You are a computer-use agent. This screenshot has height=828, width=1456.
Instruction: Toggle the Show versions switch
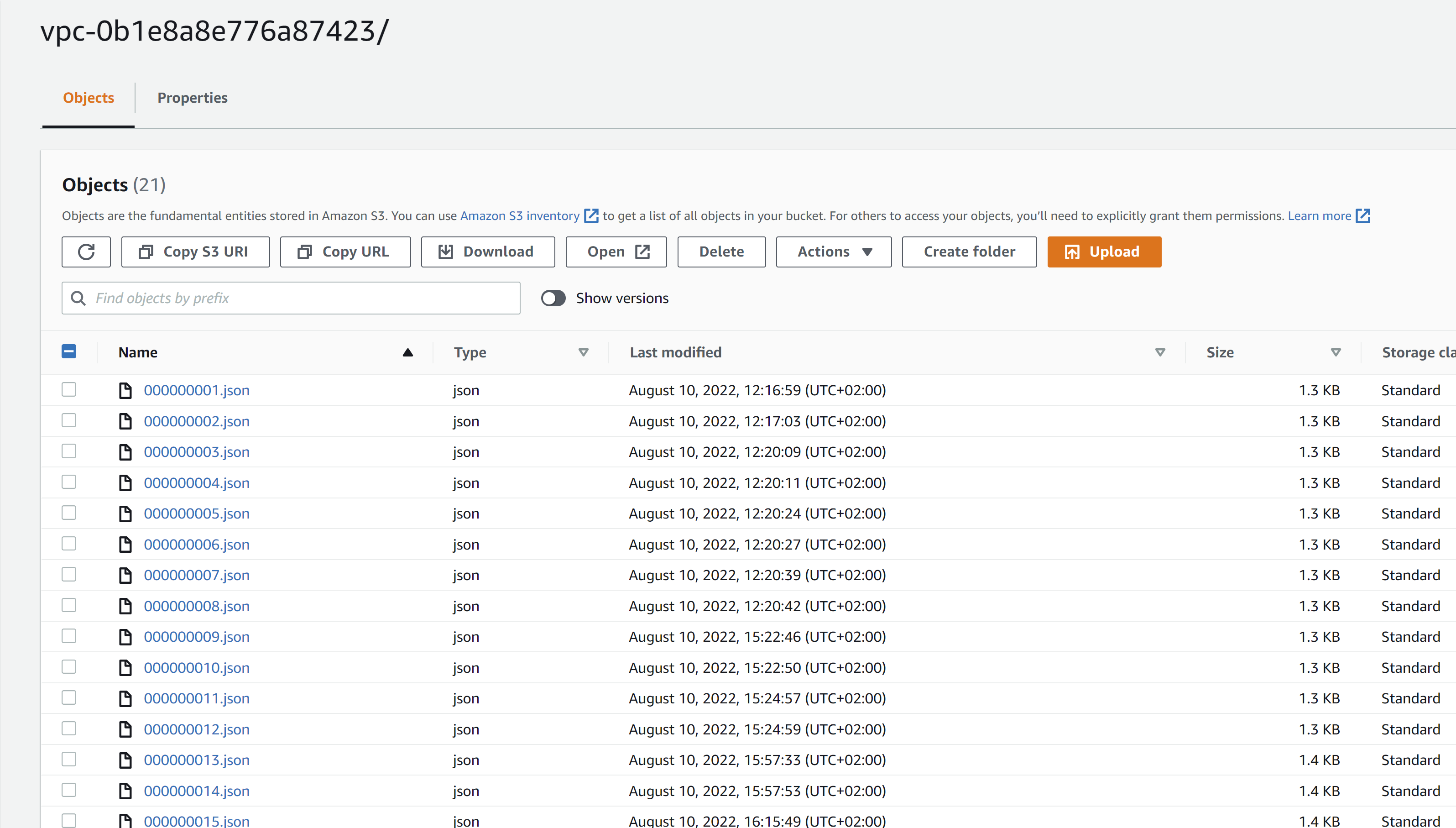click(553, 298)
